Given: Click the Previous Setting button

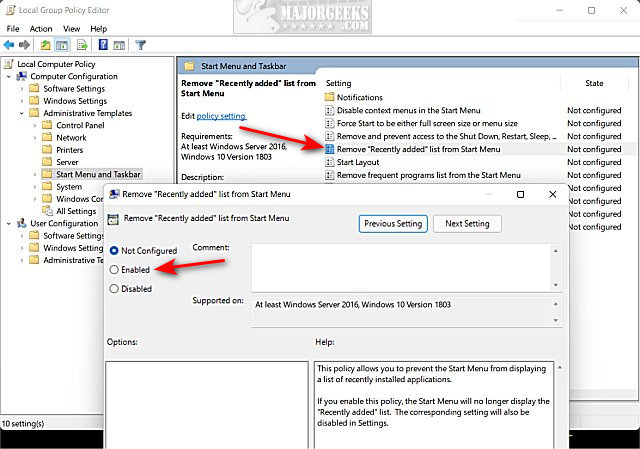Looking at the screenshot, I should pos(393,224).
